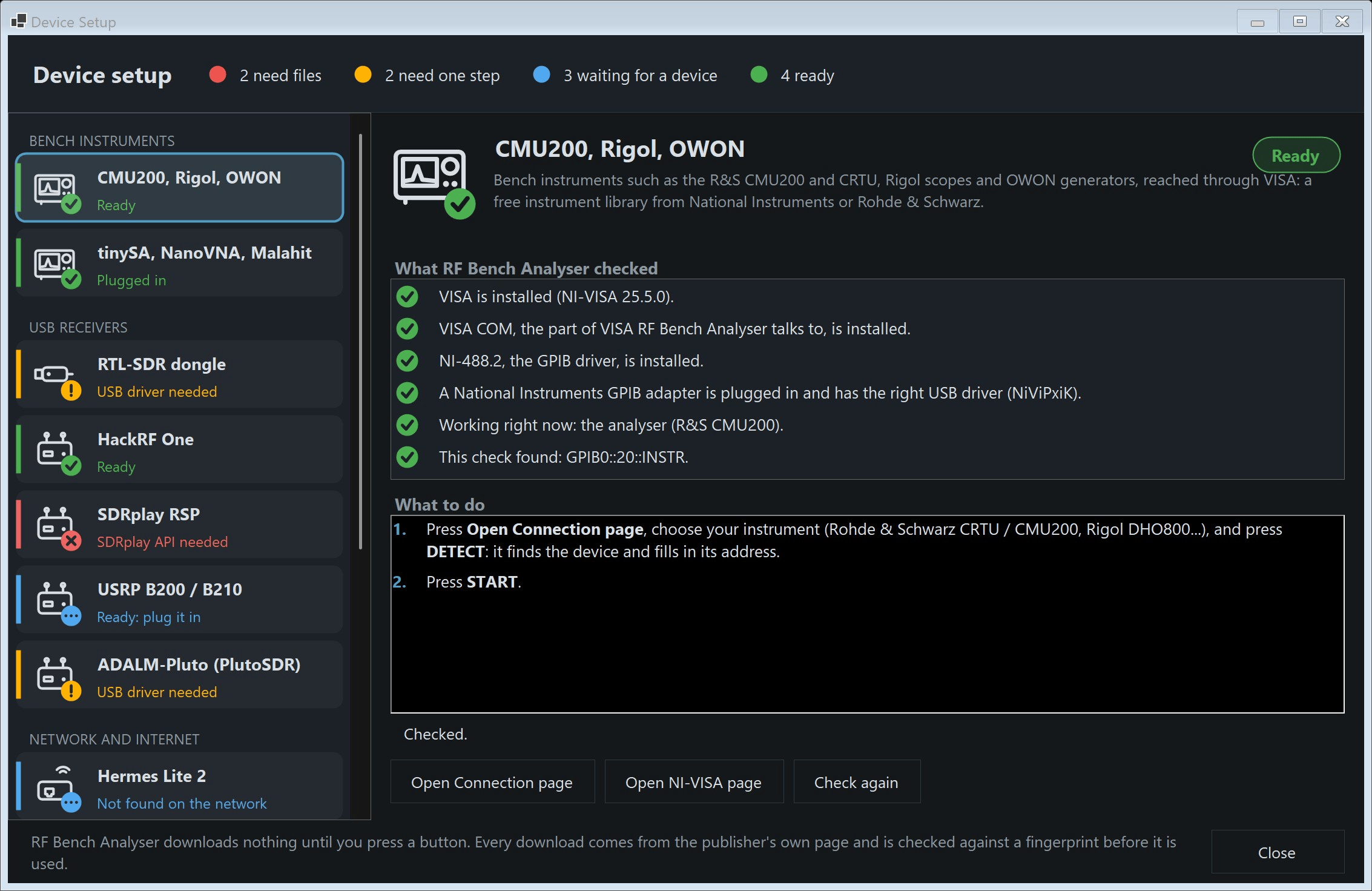Image resolution: width=1372 pixels, height=891 pixels.
Task: Click check icon beside 'This check found' line
Action: pos(407,457)
